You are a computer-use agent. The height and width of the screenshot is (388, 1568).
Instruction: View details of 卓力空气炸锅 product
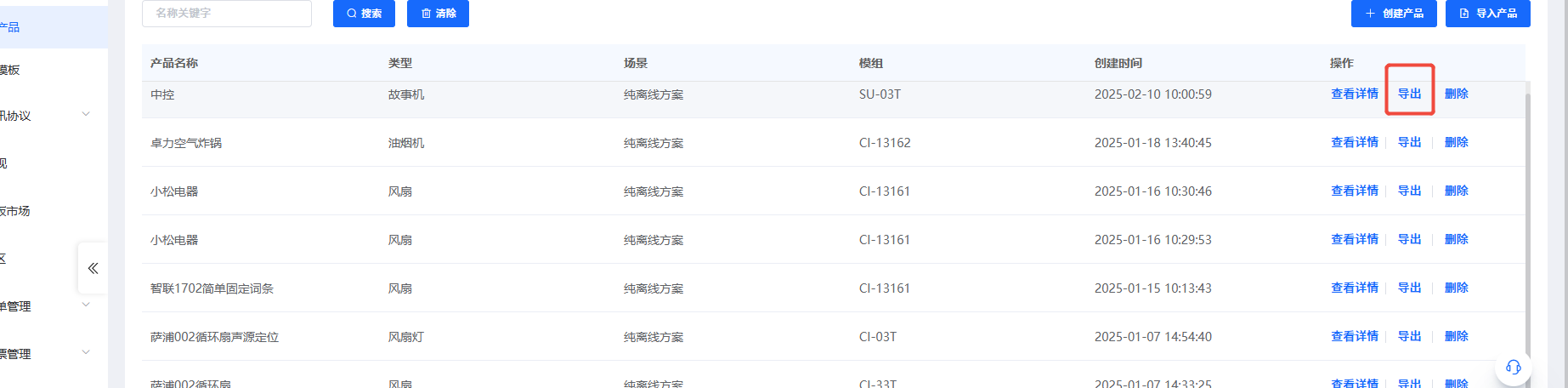click(1354, 142)
